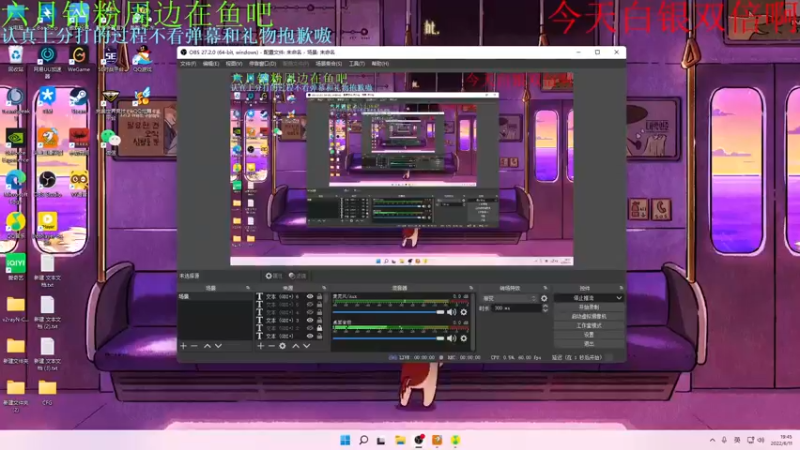Toggle the lock on the 文本 (GDI+) 3 source
The width and height of the screenshot is (800, 450).
(319, 320)
